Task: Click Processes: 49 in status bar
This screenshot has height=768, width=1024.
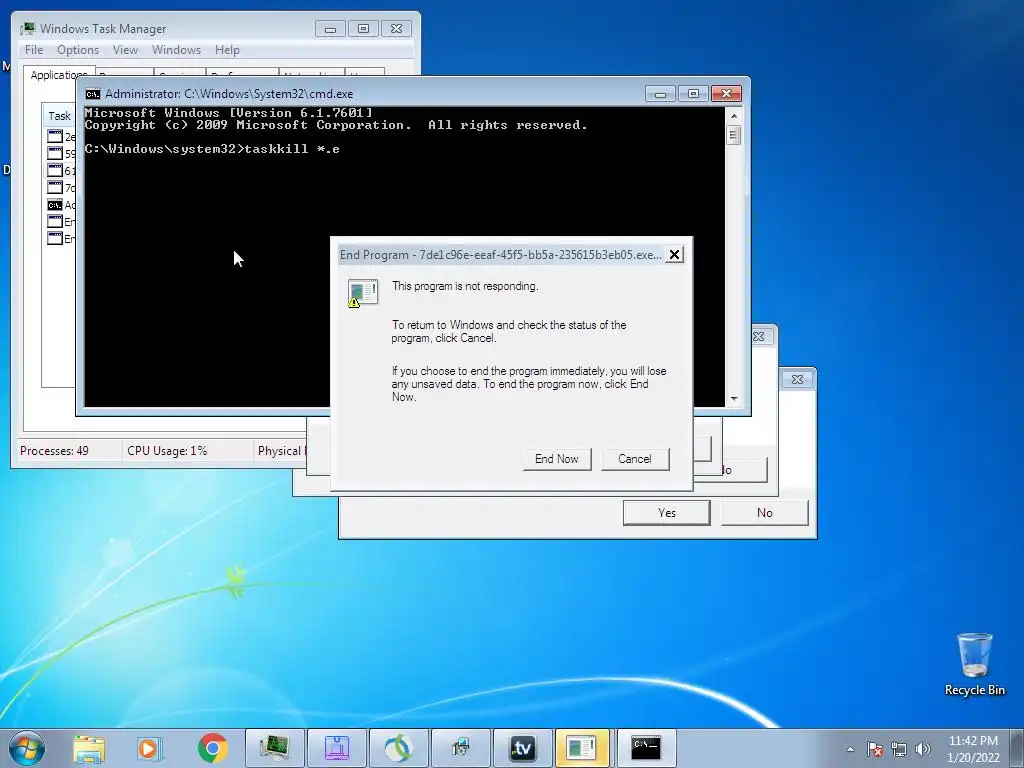Action: 54,451
